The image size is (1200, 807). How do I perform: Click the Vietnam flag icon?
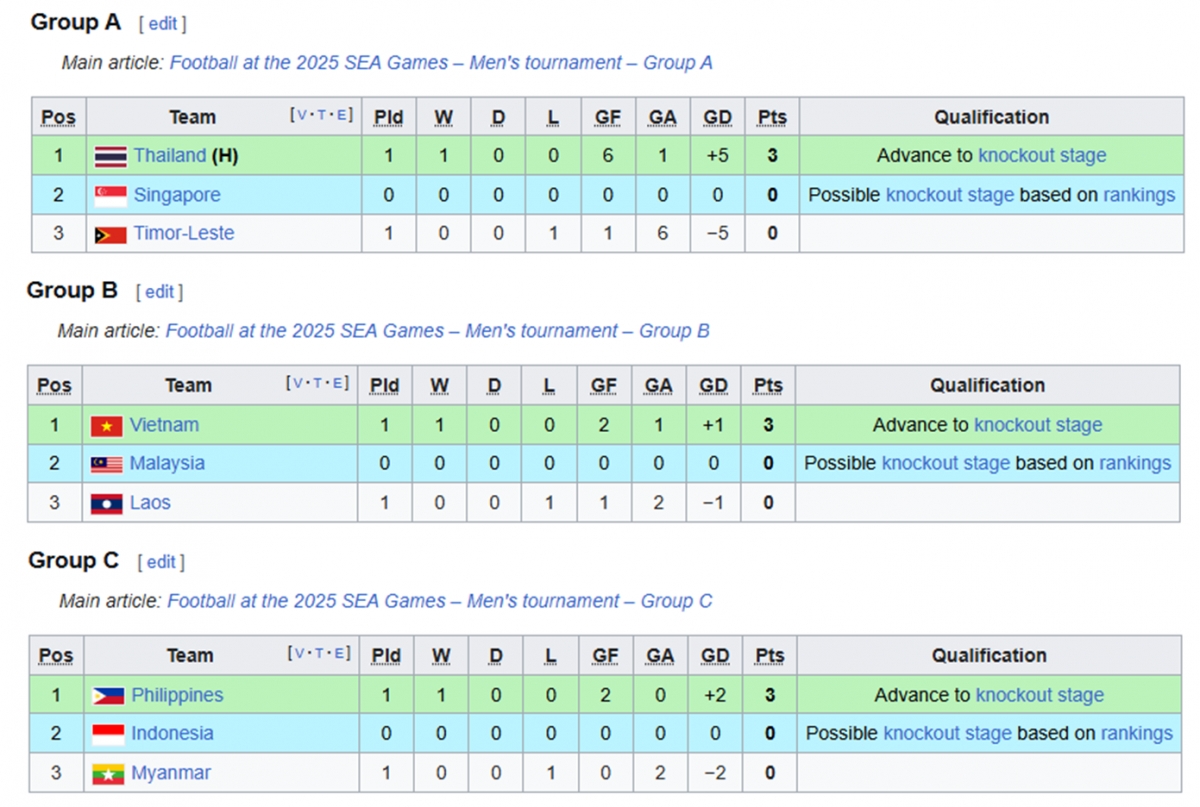(x=106, y=426)
